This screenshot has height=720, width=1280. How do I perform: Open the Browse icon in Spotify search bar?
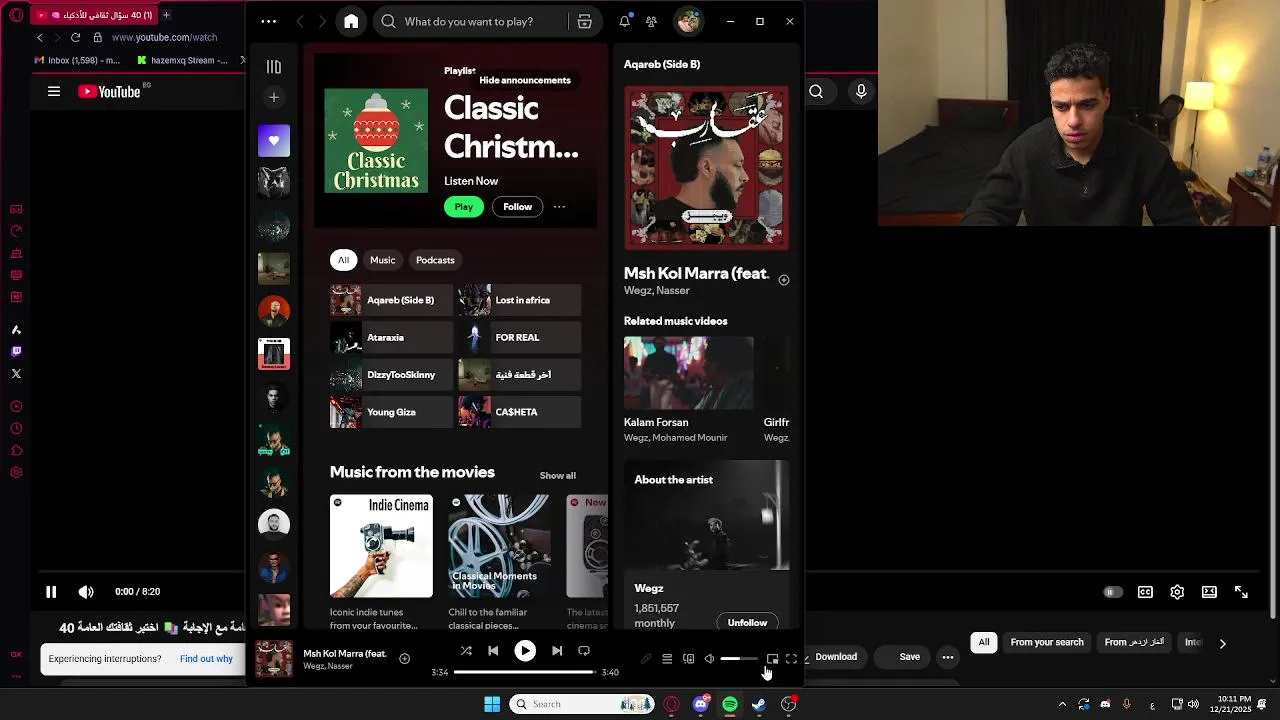click(x=585, y=21)
